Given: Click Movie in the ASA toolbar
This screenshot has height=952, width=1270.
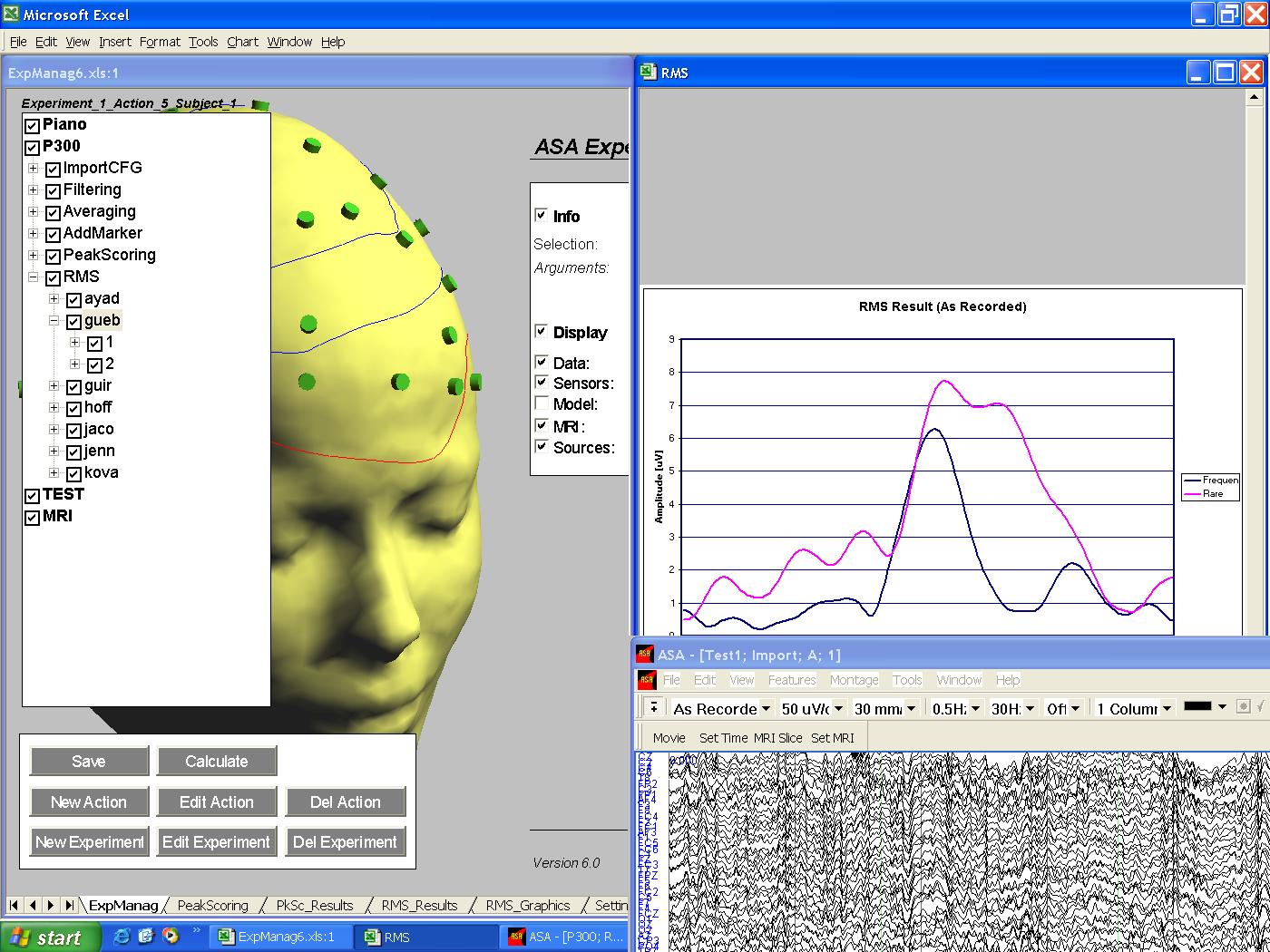Looking at the screenshot, I should pos(669,738).
